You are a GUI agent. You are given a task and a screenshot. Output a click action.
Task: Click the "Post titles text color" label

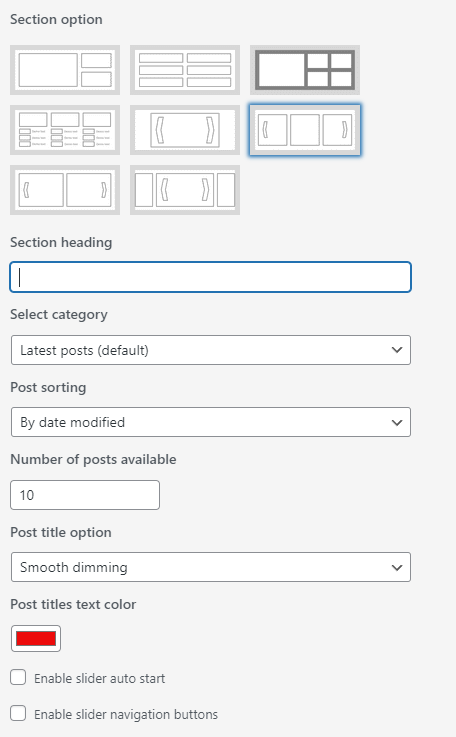(73, 604)
